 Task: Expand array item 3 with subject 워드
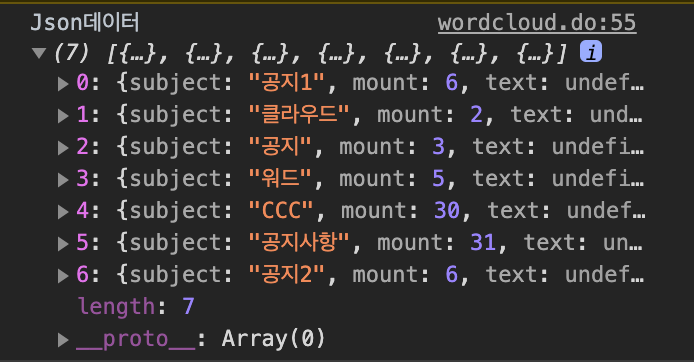coord(63,180)
